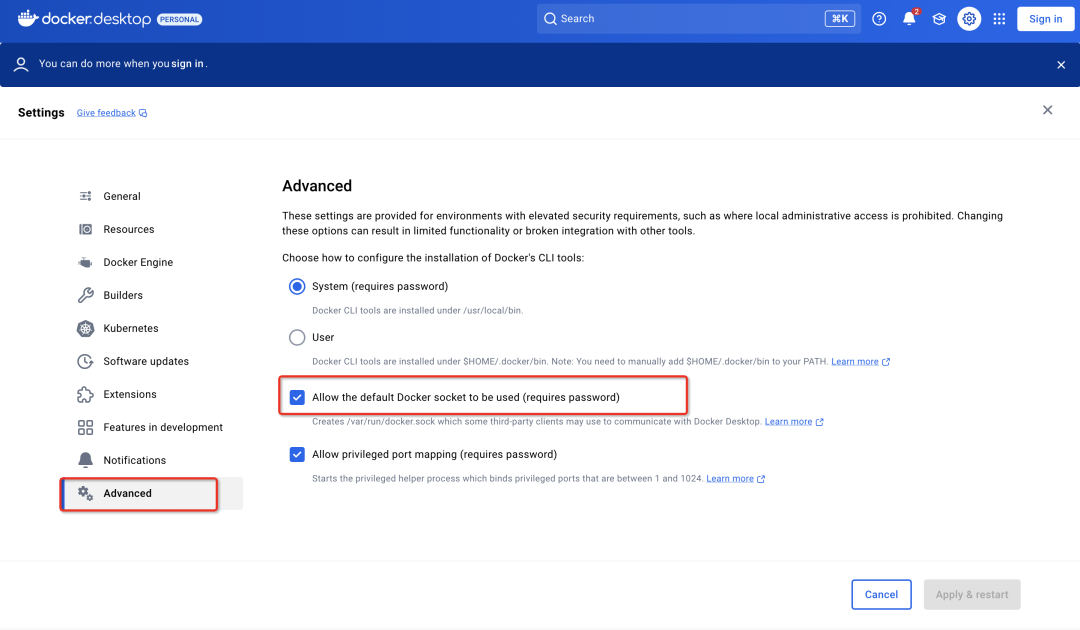Open the Learning center graduation cap icon

pyautogui.click(x=939, y=19)
